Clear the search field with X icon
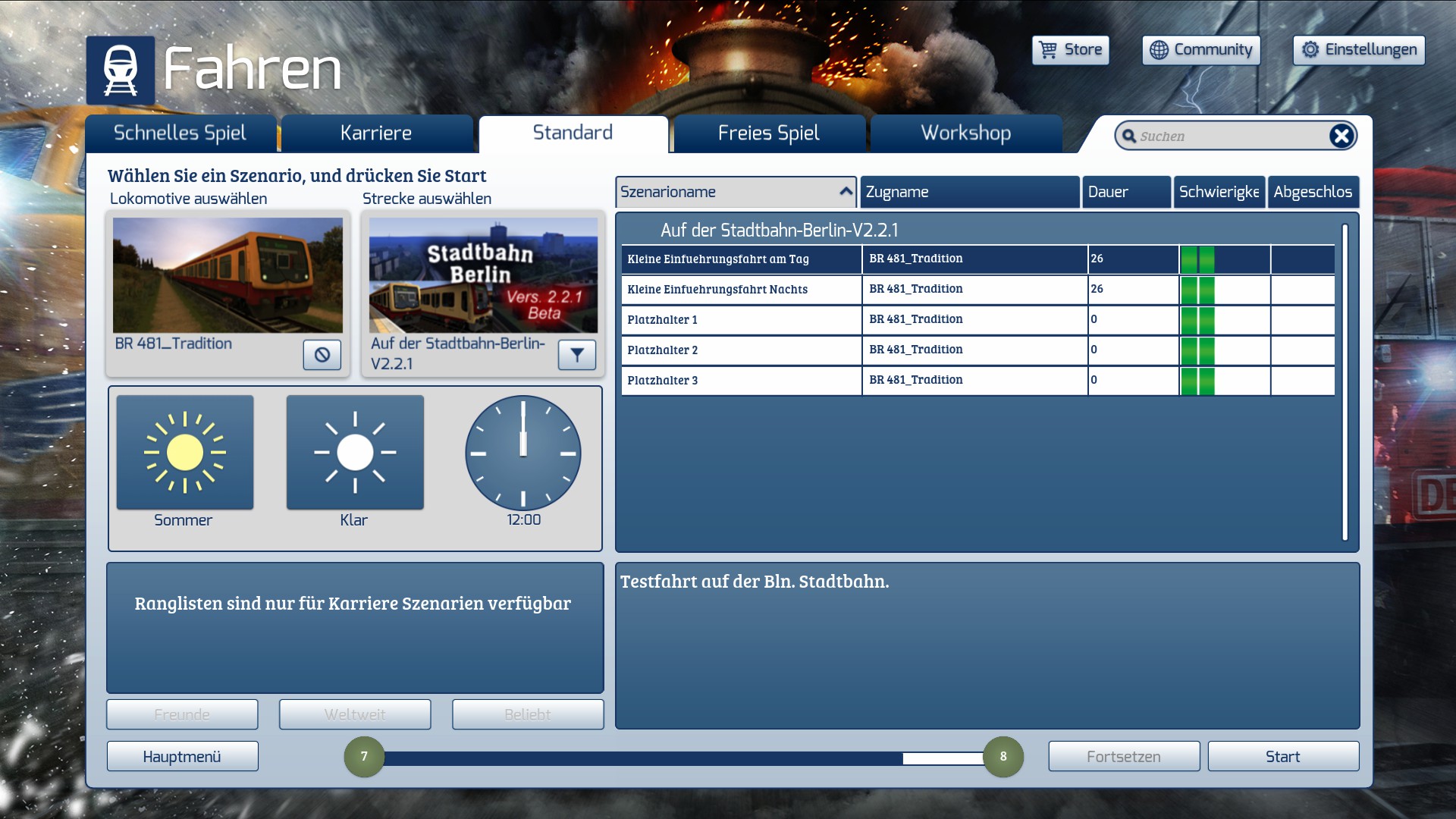1456x819 pixels. pyautogui.click(x=1341, y=136)
